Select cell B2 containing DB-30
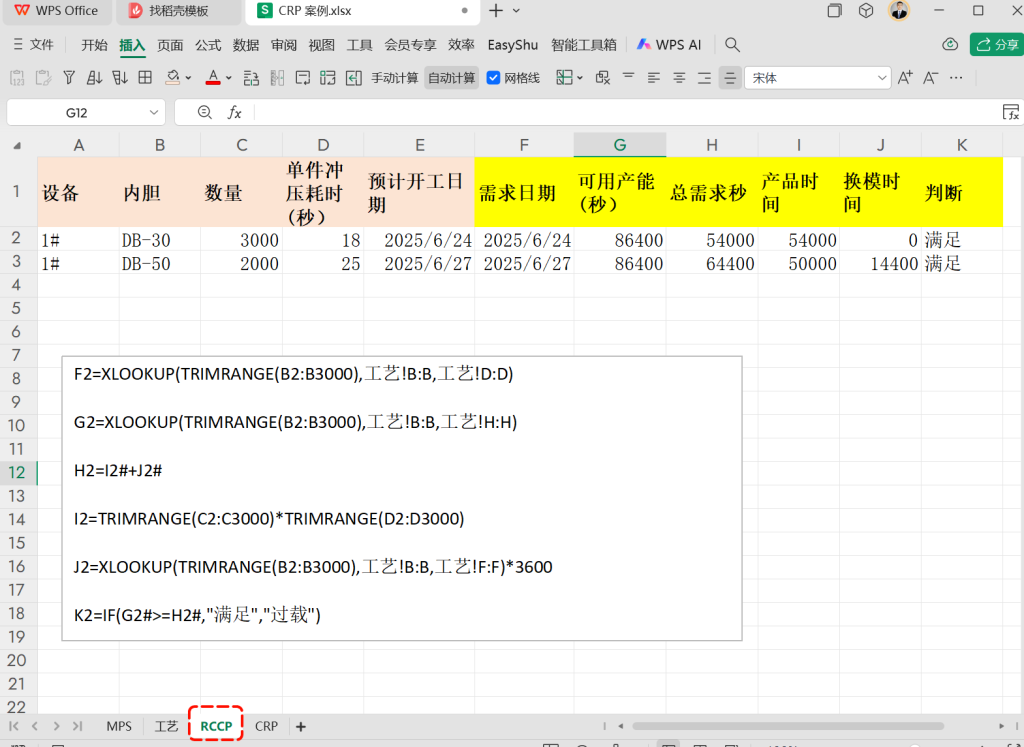The image size is (1024, 747). coord(160,240)
